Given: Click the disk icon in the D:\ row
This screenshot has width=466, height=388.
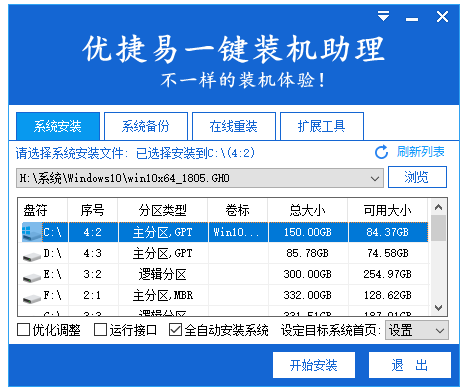Looking at the screenshot, I should coord(32,256).
